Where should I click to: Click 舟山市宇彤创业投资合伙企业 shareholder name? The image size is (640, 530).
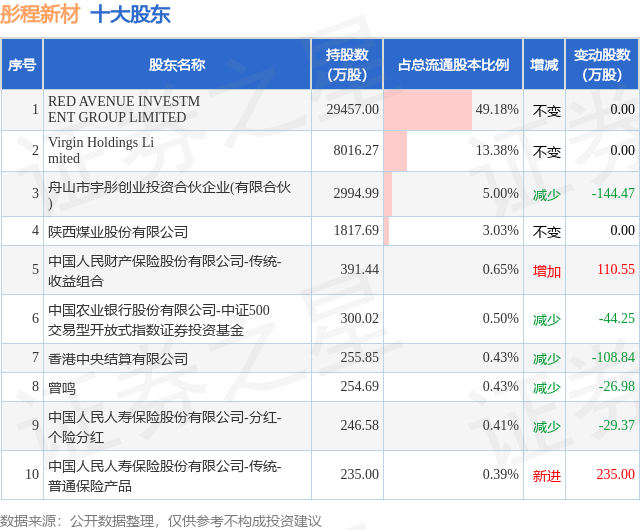[x=169, y=195]
